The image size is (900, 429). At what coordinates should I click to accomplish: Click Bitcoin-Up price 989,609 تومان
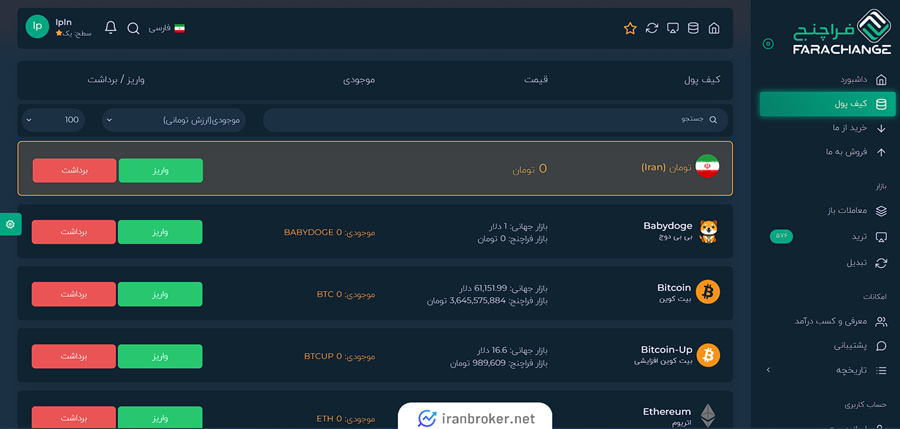[x=499, y=363]
